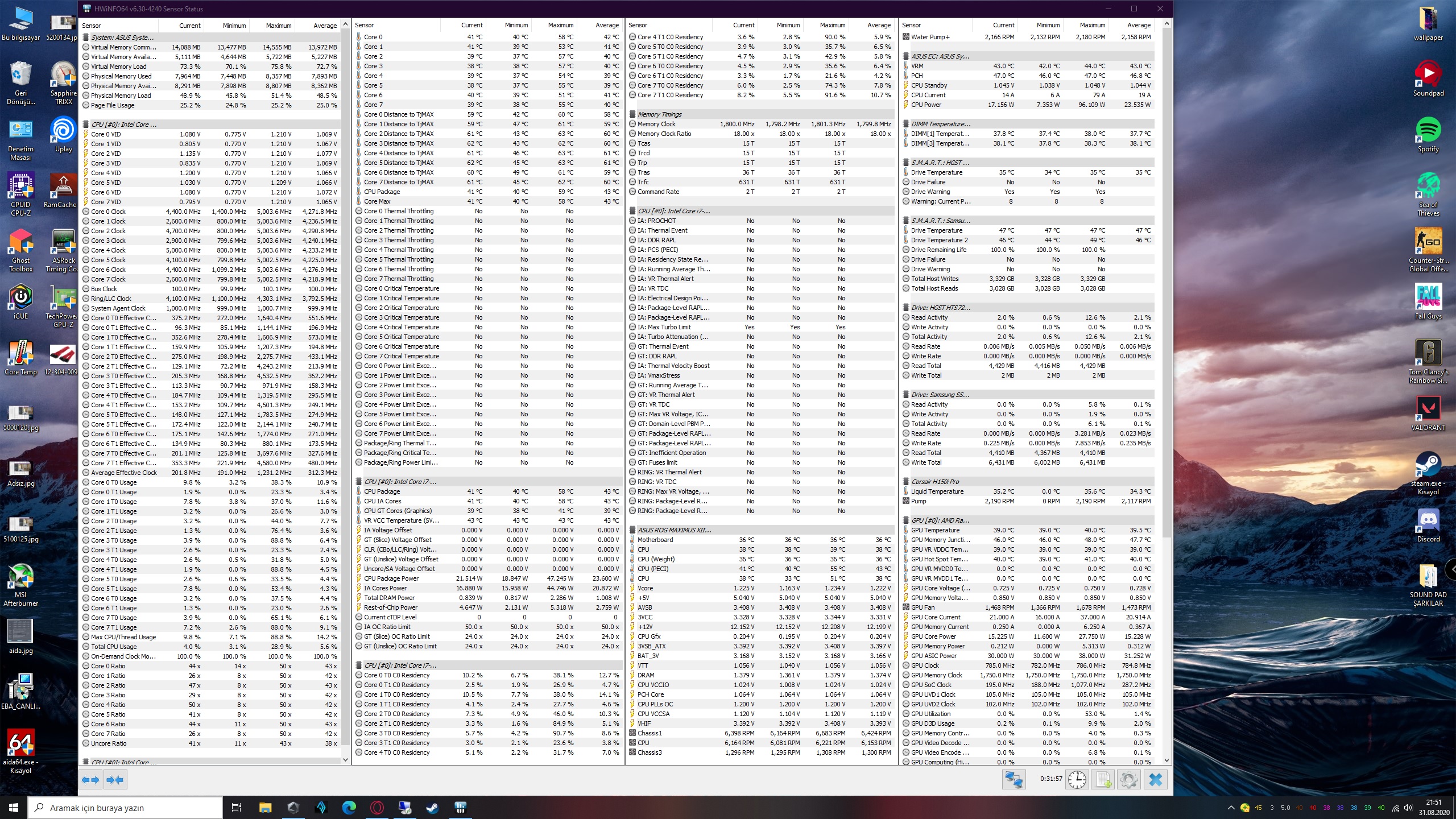The image size is (1456, 819).
Task: Click the blue X close sensors button
Action: 1156,779
